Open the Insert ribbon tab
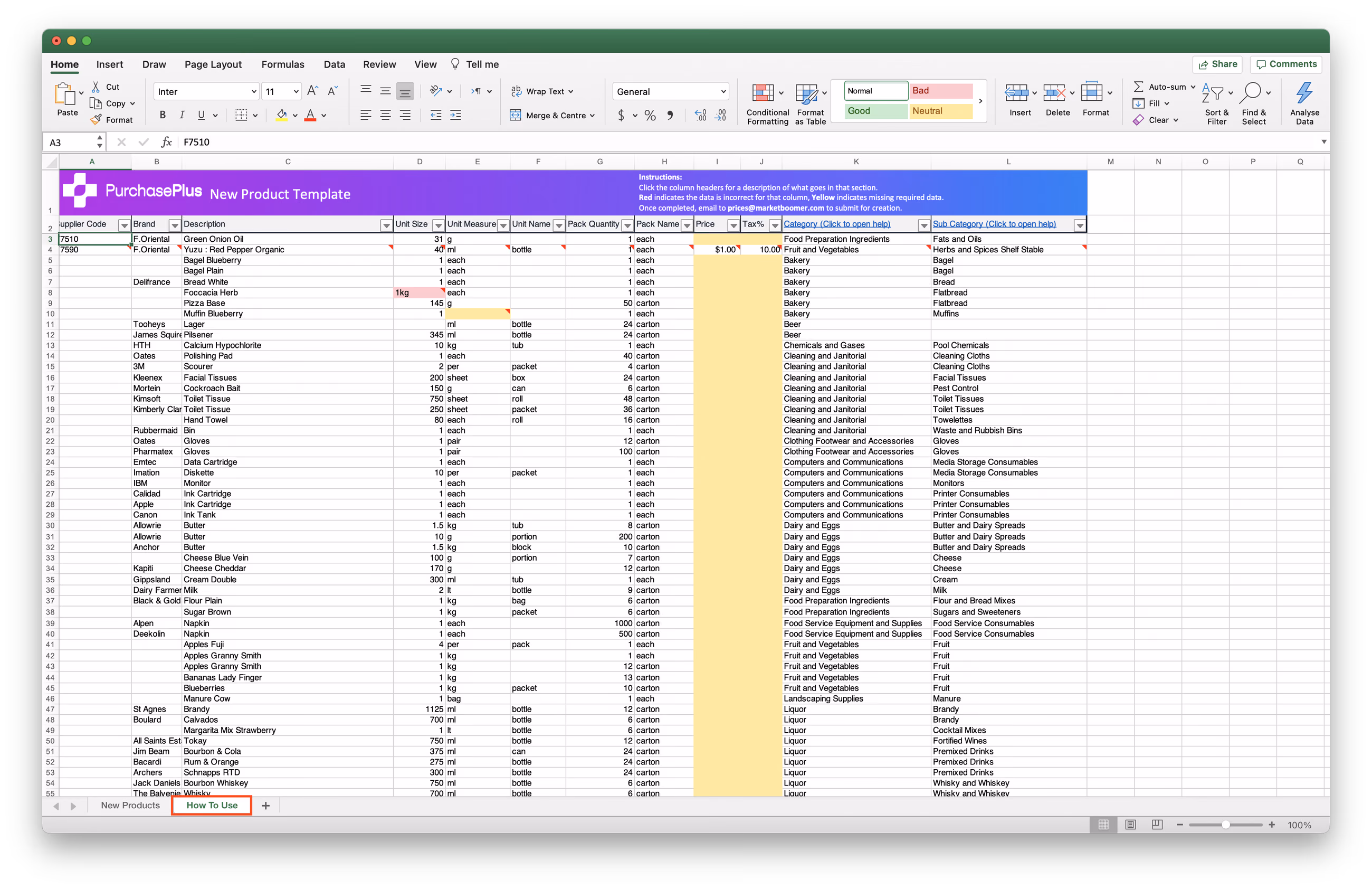This screenshot has width=1372, height=889. [x=110, y=64]
